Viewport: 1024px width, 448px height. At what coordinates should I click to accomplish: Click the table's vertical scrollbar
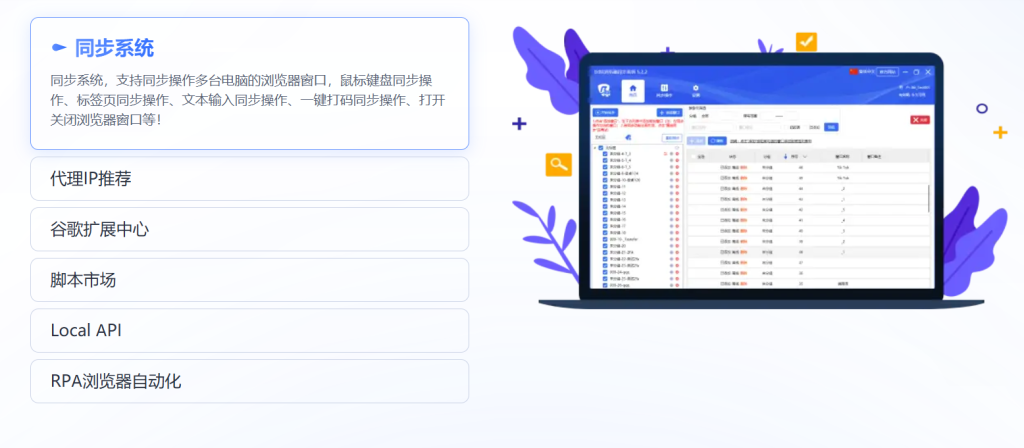(929, 198)
